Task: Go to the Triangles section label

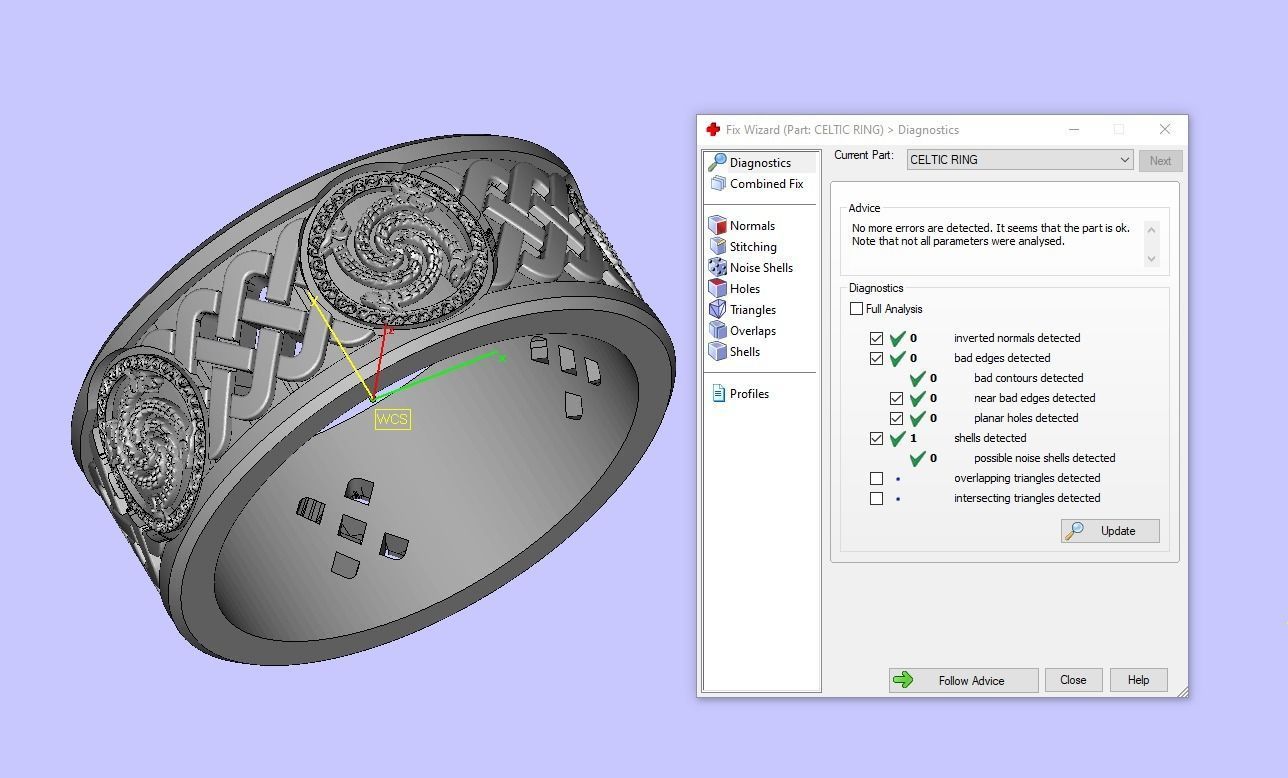Action: point(753,310)
